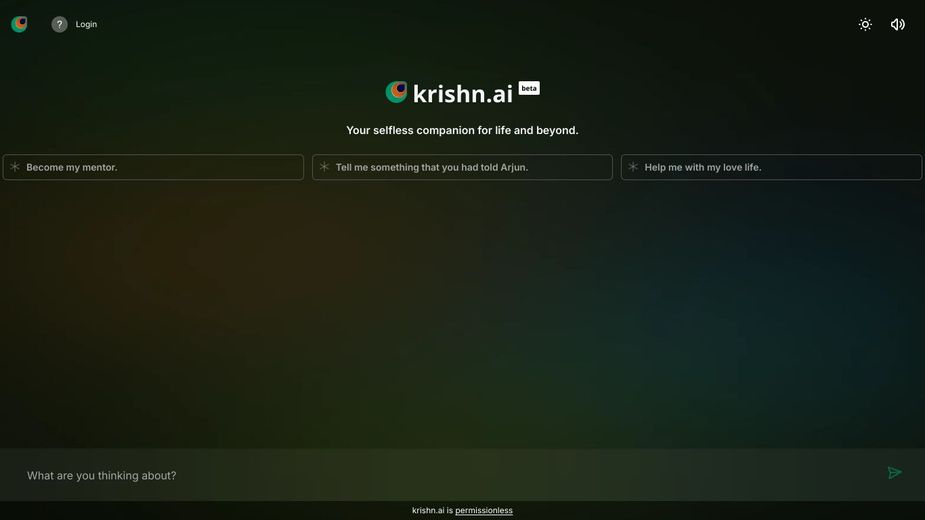
Task: Click the krishn.ai heading text
Action: tap(462, 94)
